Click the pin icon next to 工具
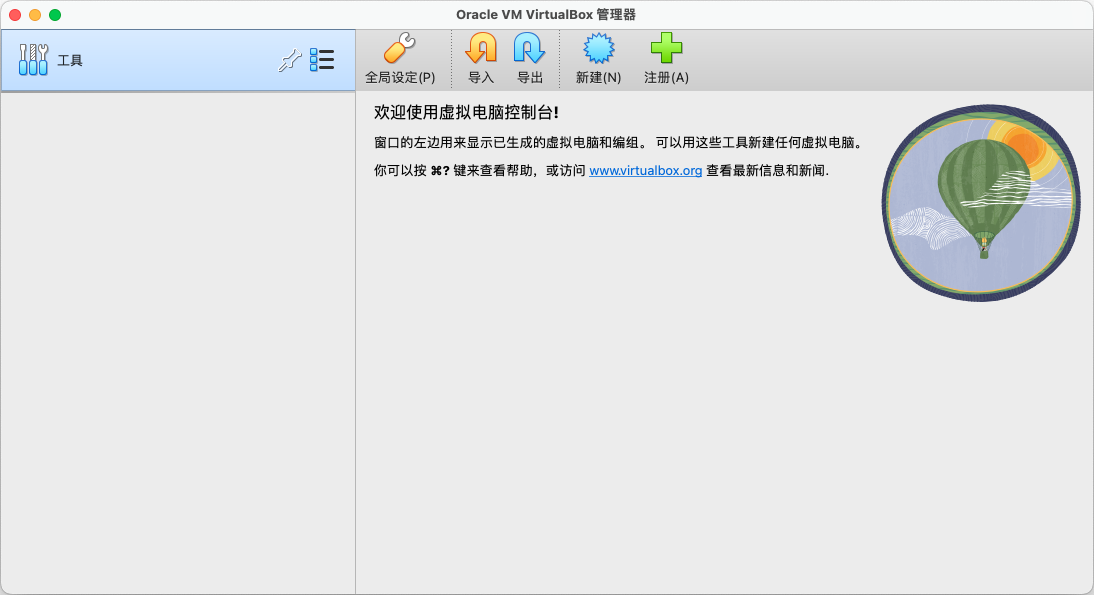Screen dimensions: 1094x595 [290, 60]
